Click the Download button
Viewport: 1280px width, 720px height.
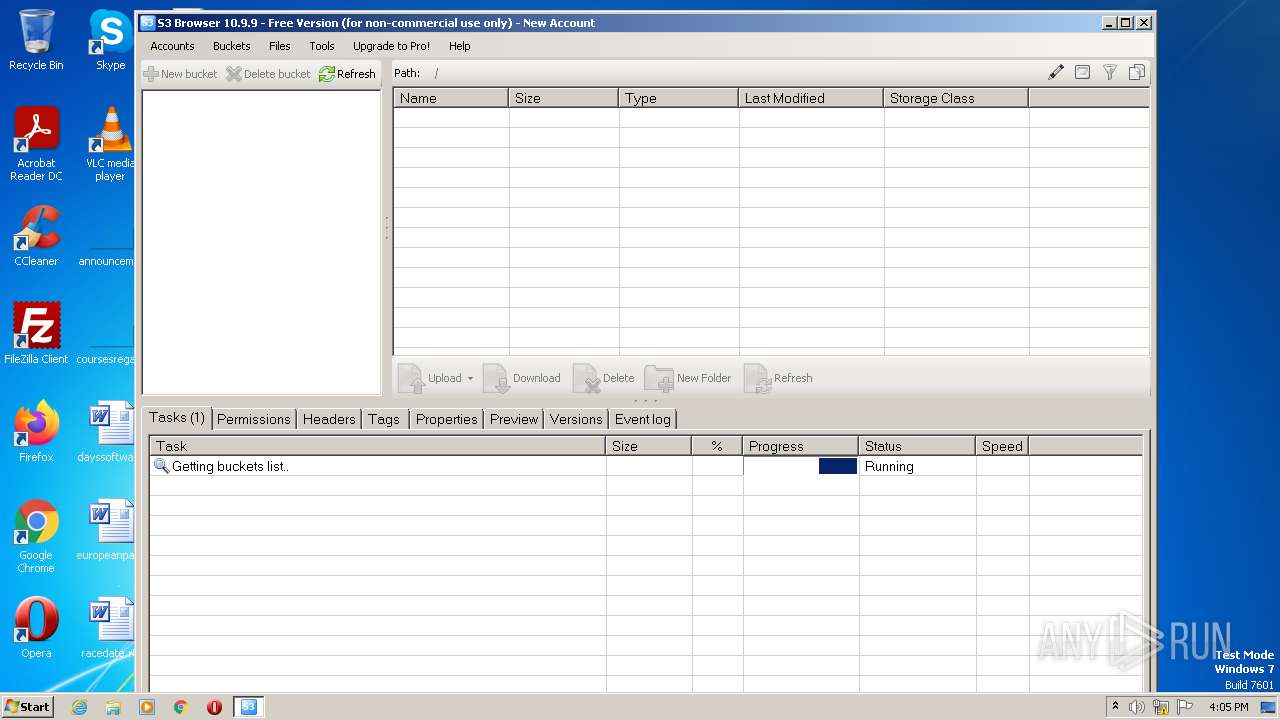(522, 378)
